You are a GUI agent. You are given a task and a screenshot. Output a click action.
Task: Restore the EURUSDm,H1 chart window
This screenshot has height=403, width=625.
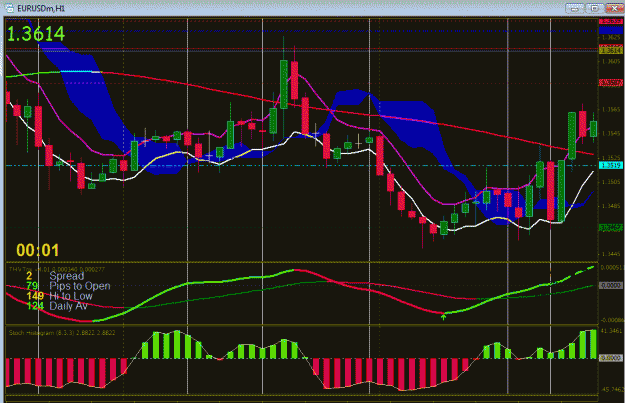(594, 8)
